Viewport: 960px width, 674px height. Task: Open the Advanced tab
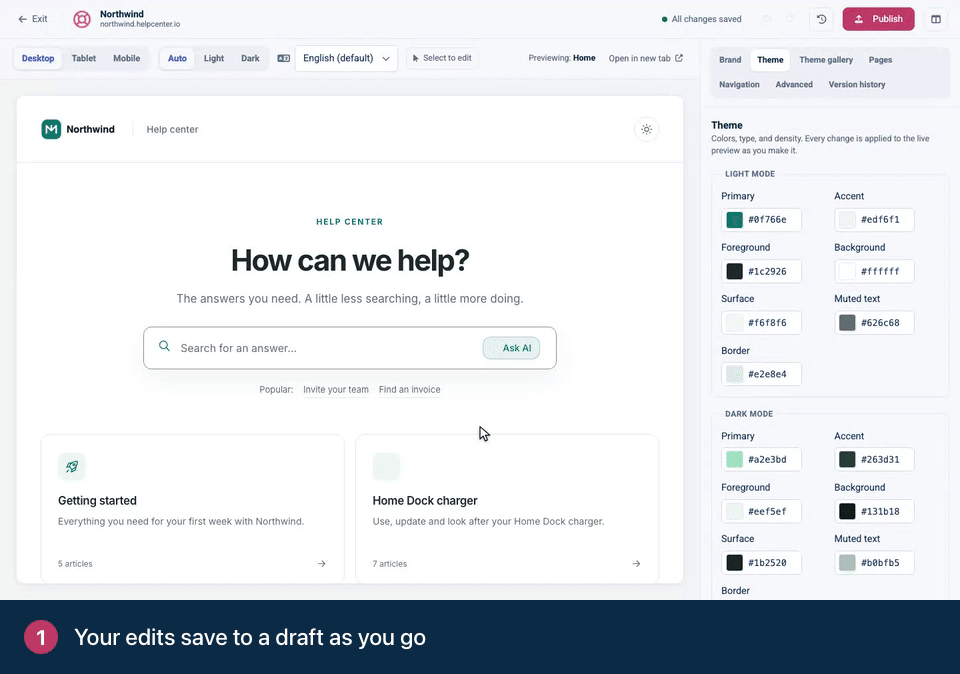point(794,84)
